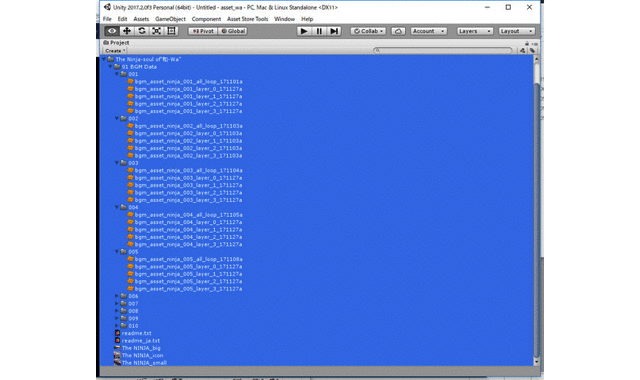This screenshot has width=640, height=380.
Task: Select the Hand (view) tool
Action: [x=111, y=31]
